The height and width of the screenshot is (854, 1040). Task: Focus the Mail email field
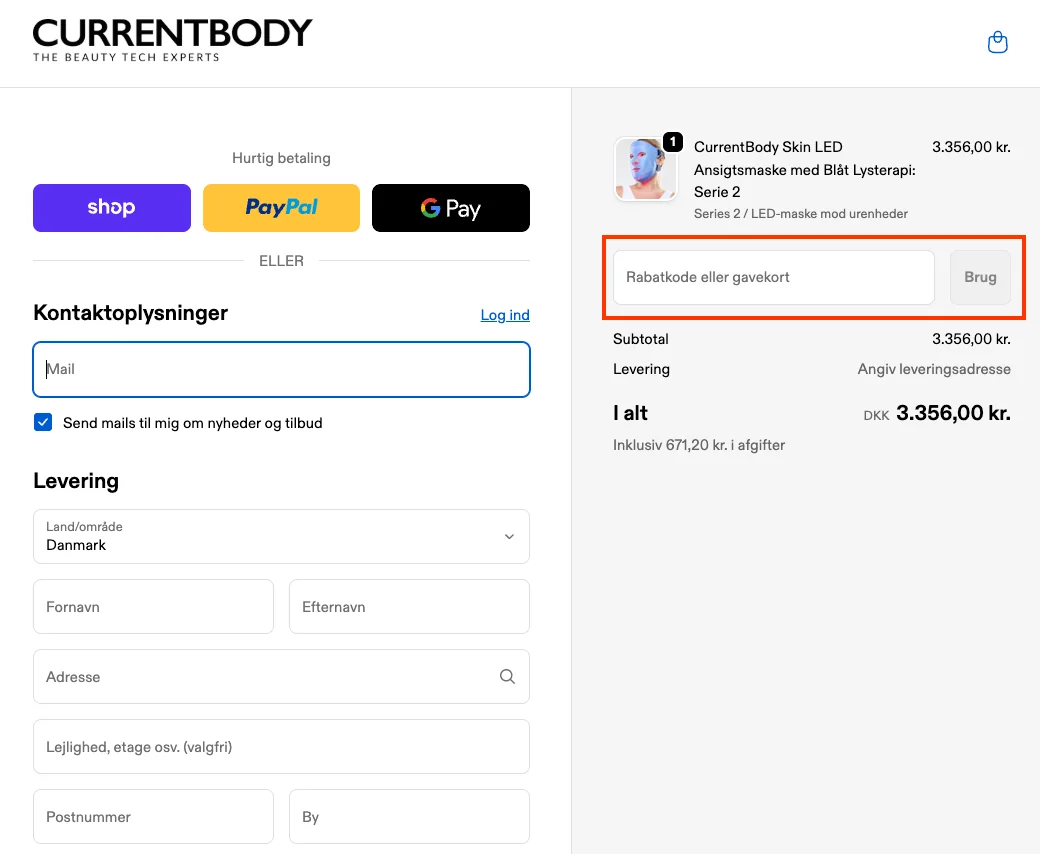click(x=281, y=369)
